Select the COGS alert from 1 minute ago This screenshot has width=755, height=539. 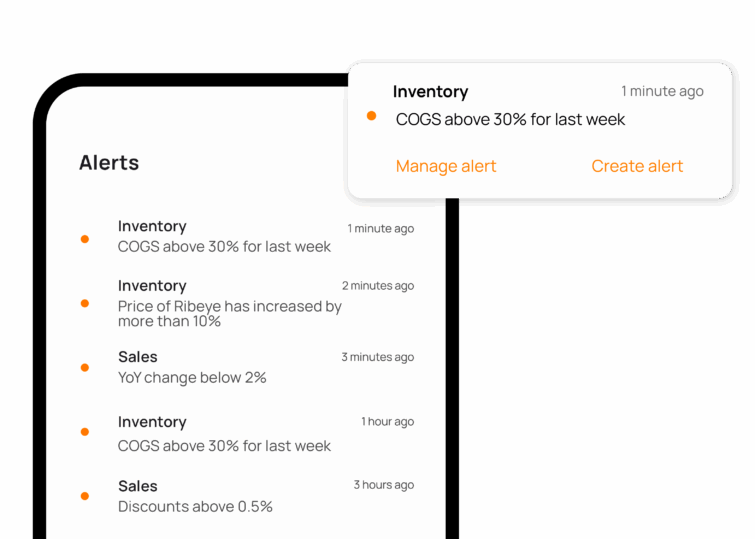pos(224,246)
